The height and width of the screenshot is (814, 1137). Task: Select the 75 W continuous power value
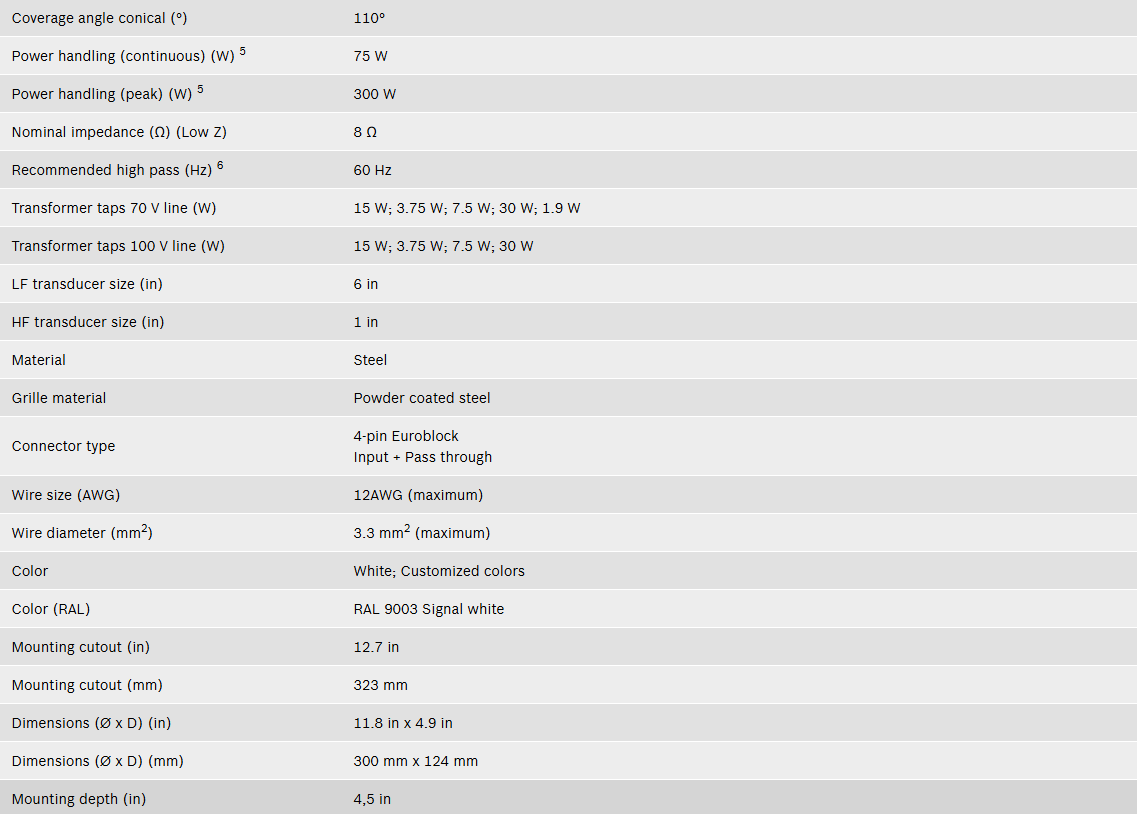point(371,56)
